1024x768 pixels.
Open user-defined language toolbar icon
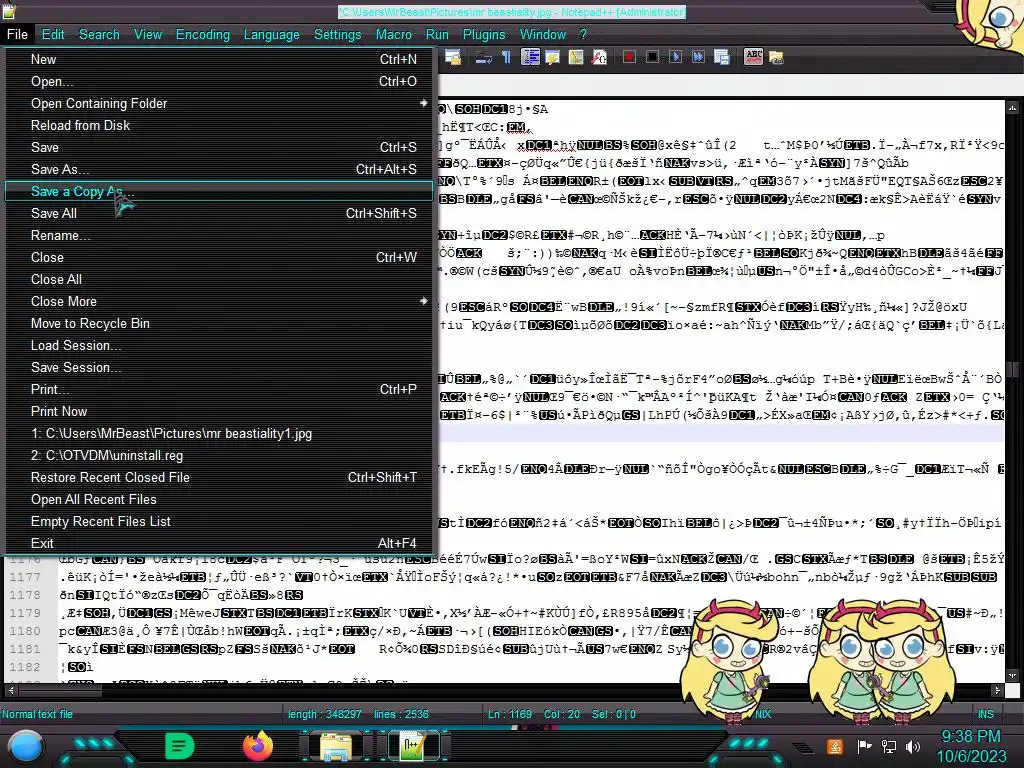coord(552,57)
